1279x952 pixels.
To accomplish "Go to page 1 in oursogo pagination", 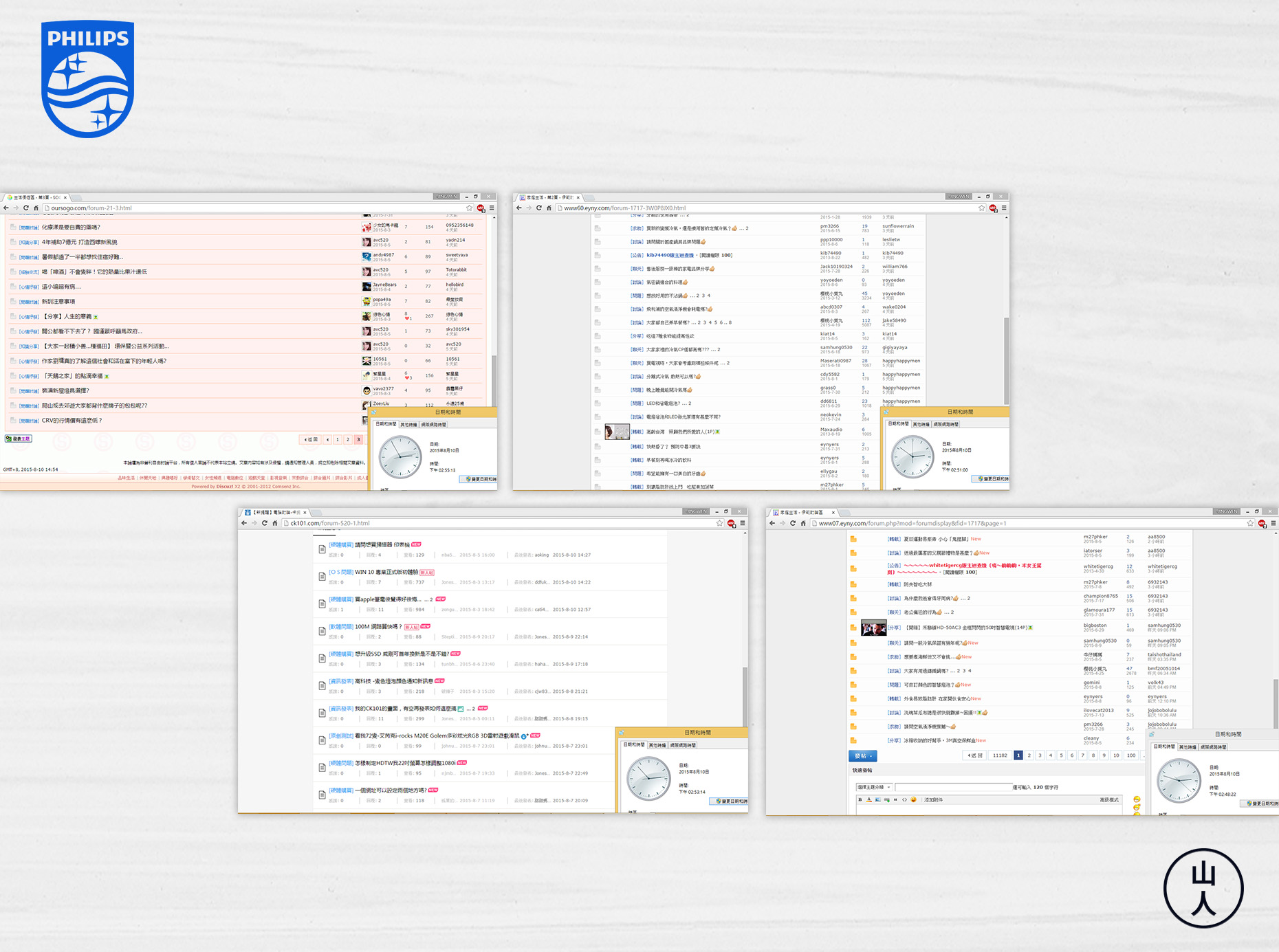I will (x=338, y=439).
